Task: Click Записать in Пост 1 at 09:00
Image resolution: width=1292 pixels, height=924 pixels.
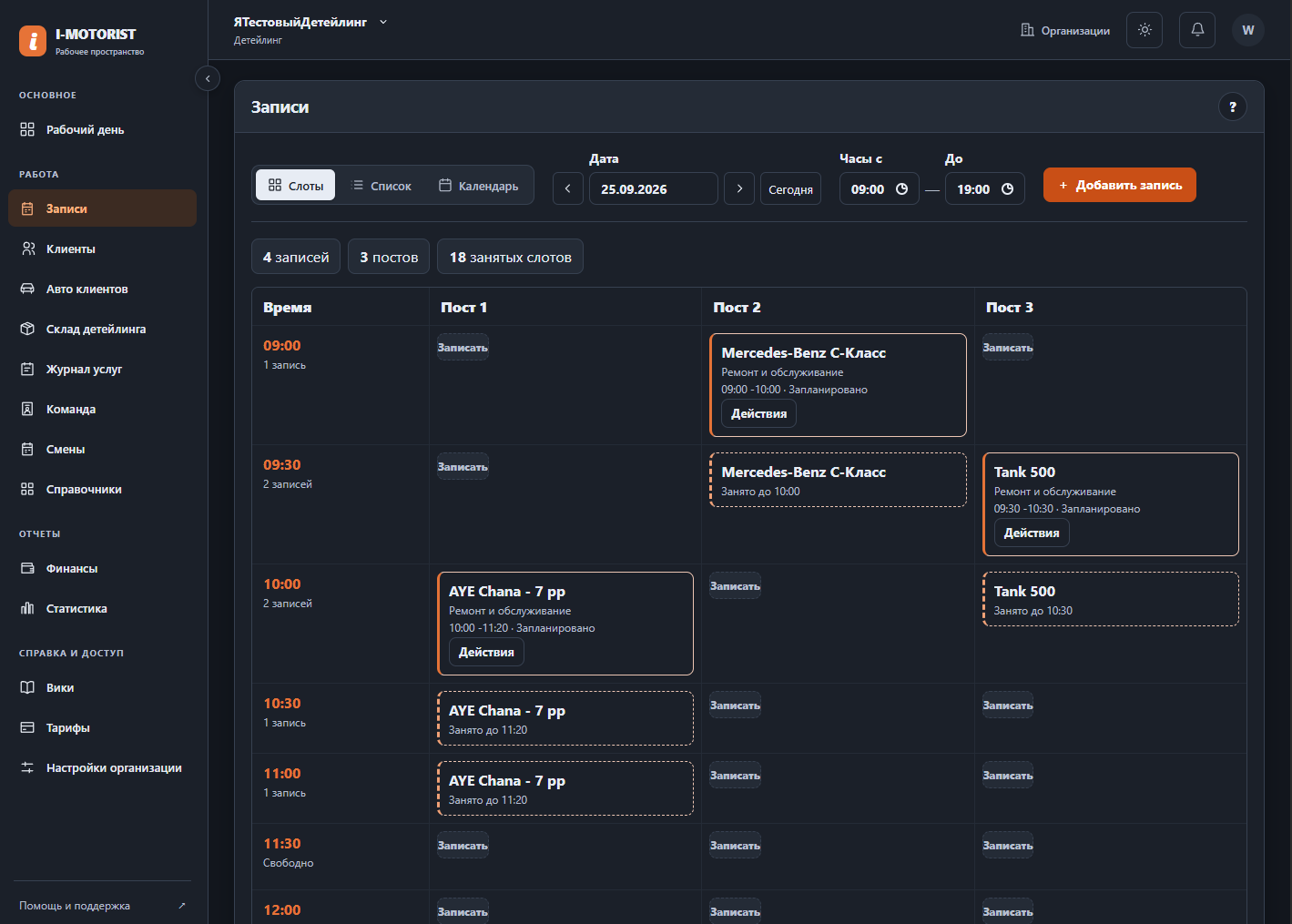Action: [x=463, y=347]
